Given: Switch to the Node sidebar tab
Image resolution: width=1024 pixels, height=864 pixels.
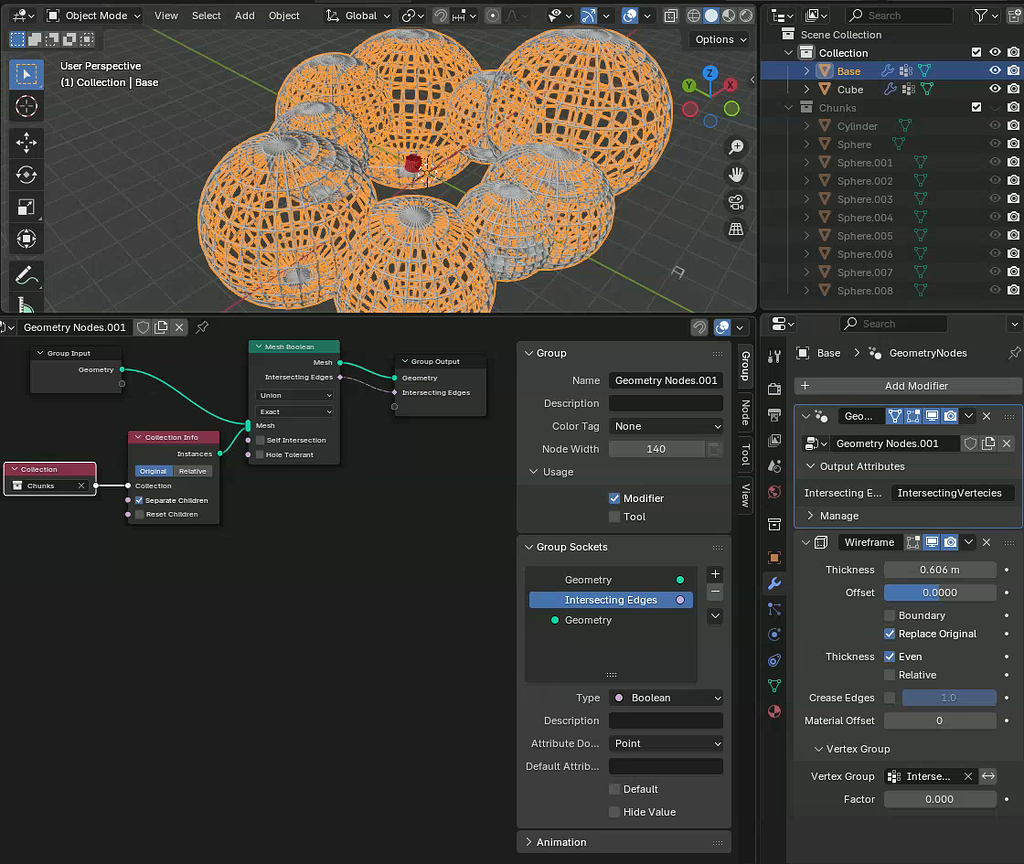Looking at the screenshot, I should [x=745, y=412].
